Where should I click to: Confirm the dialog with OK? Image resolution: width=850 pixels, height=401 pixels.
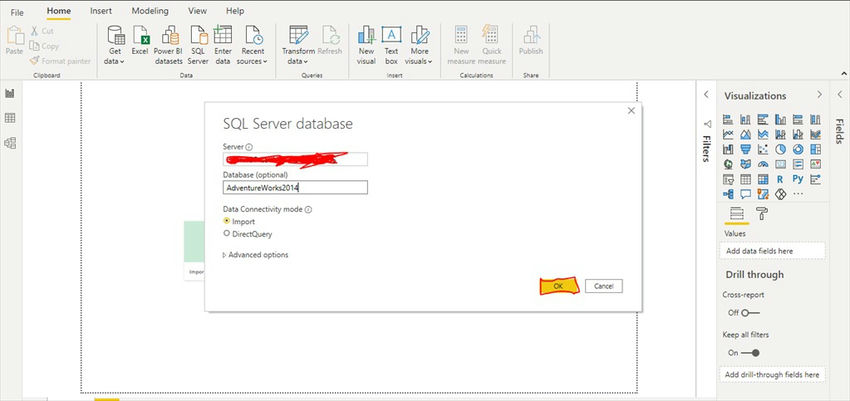click(x=559, y=286)
